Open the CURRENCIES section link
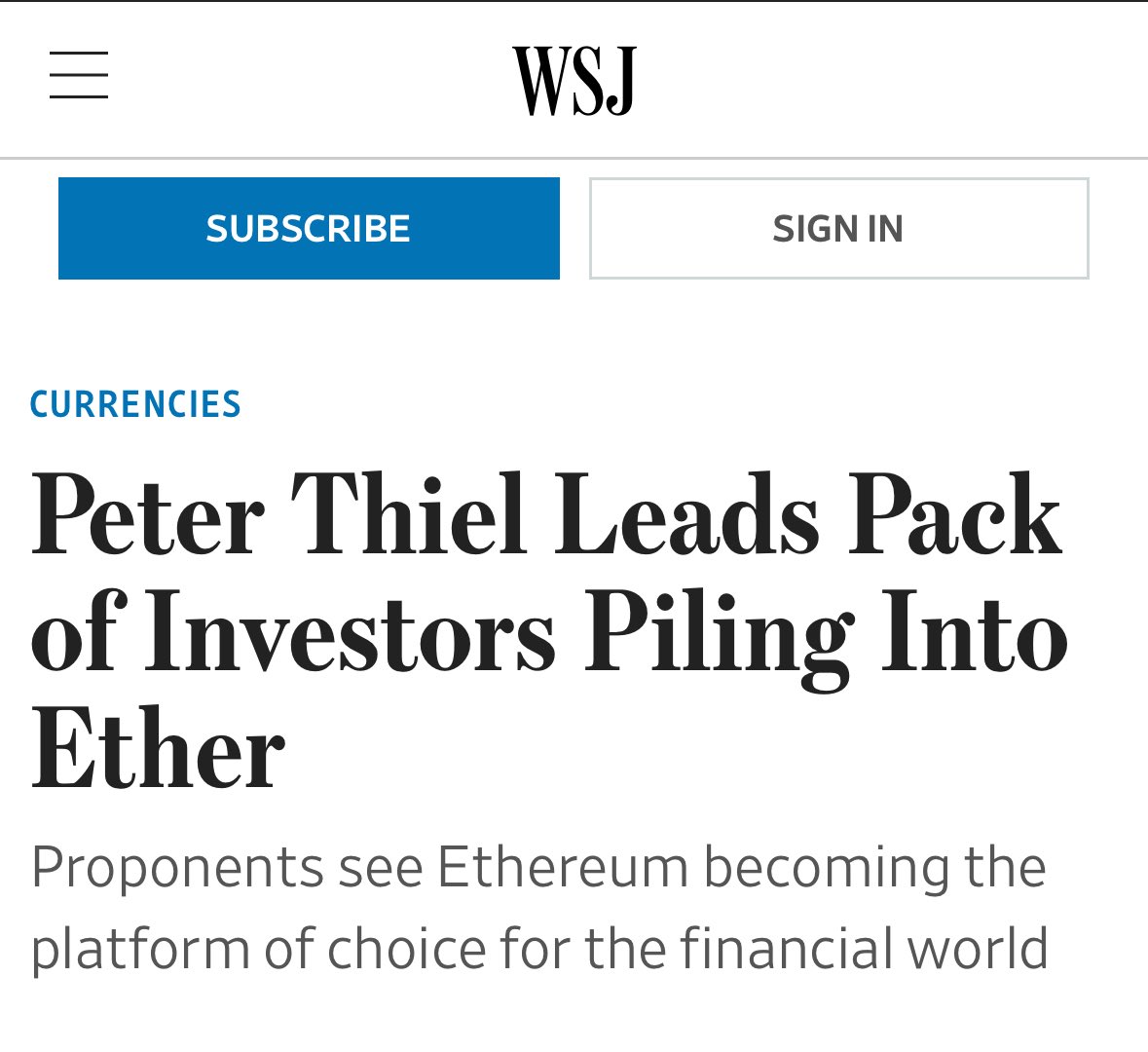This screenshot has height=1052, width=1148. tap(135, 404)
